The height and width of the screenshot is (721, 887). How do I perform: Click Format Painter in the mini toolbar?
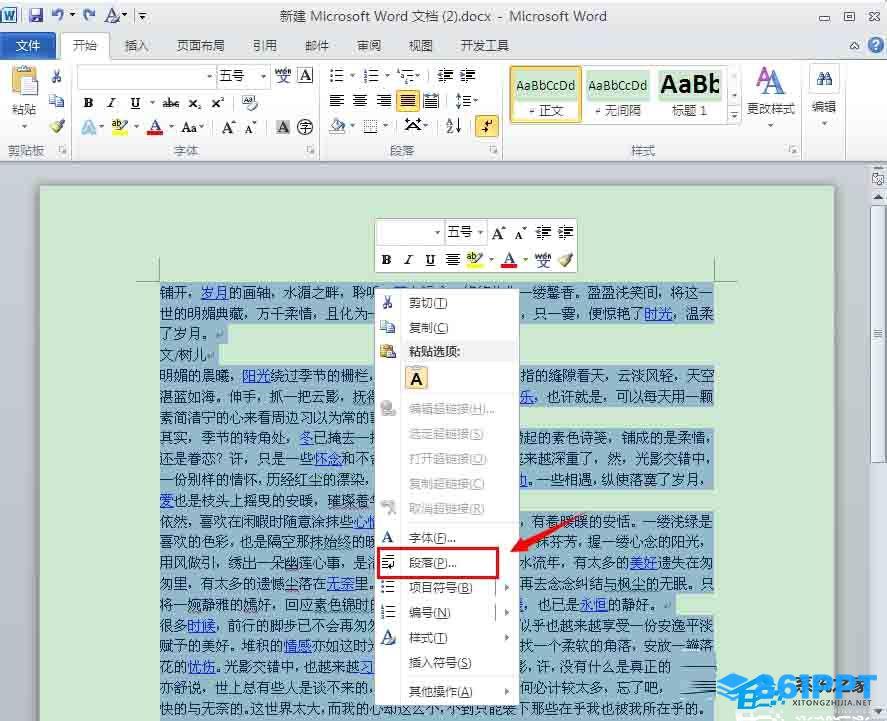point(565,260)
